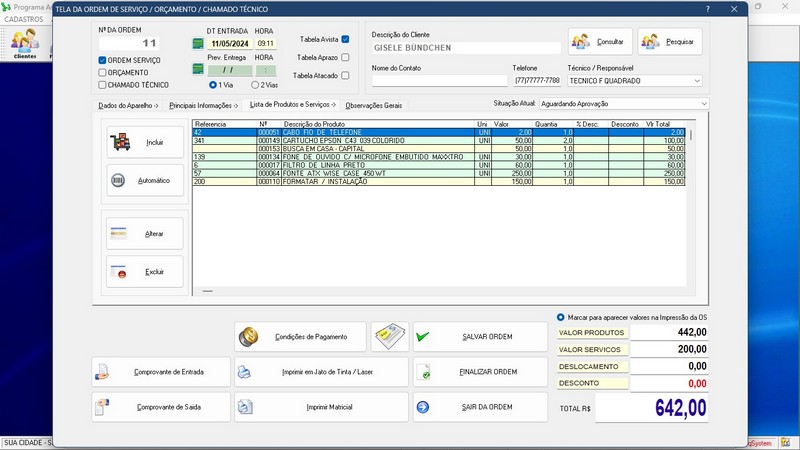The height and width of the screenshot is (450, 800).
Task: Switch to Dados do Aparelho tab
Action: pos(126,105)
